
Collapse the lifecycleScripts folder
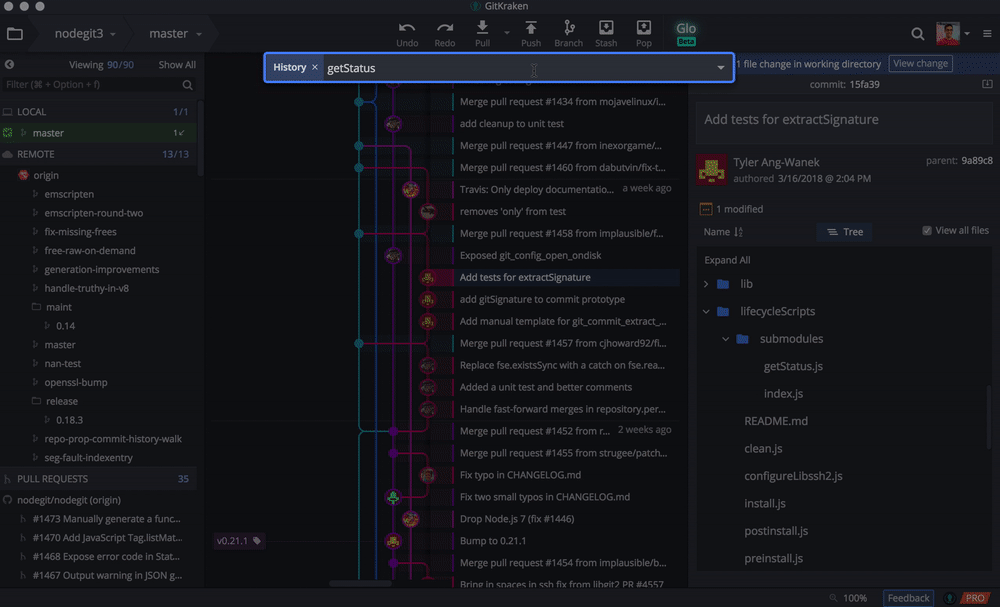706,311
